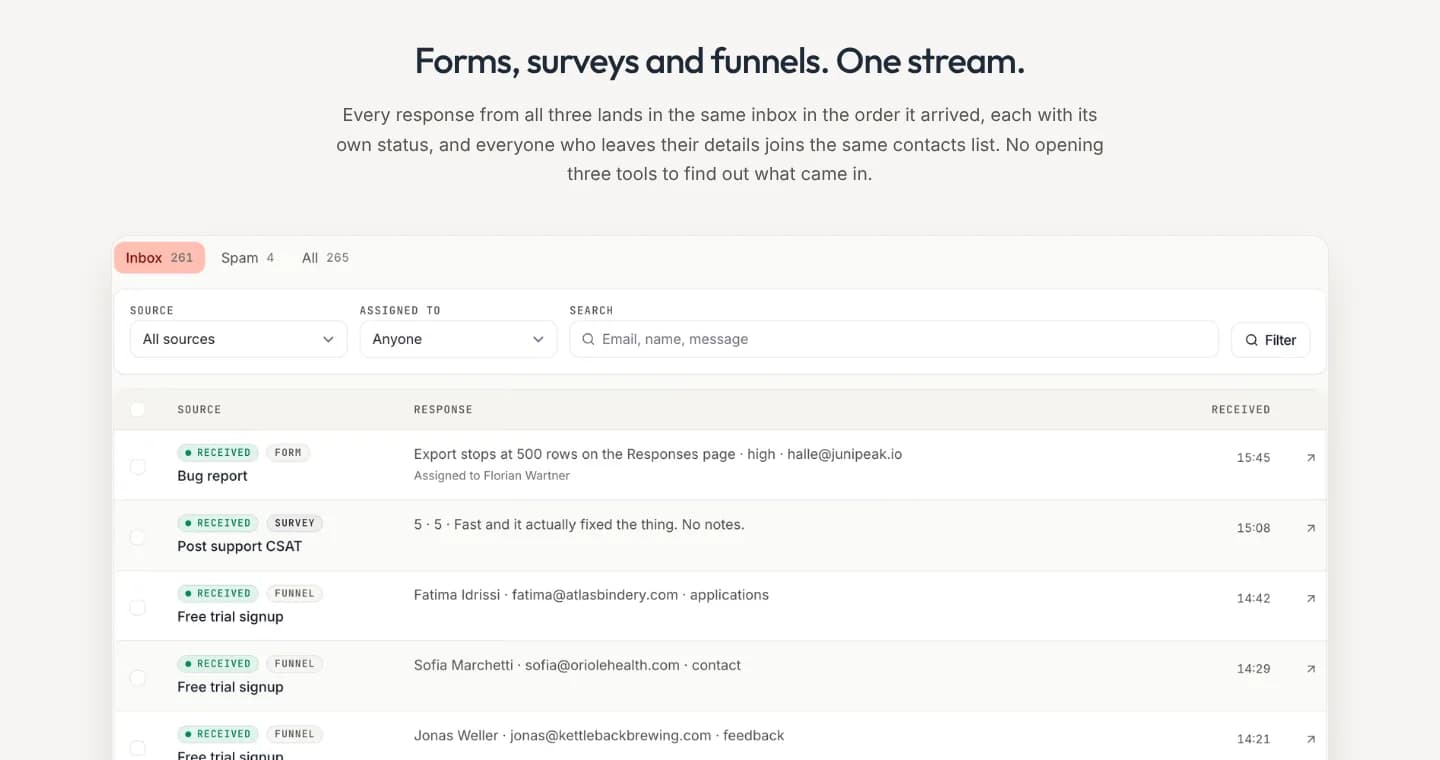Open the fatima@atlasbindery.com response text

pyautogui.click(x=591, y=595)
